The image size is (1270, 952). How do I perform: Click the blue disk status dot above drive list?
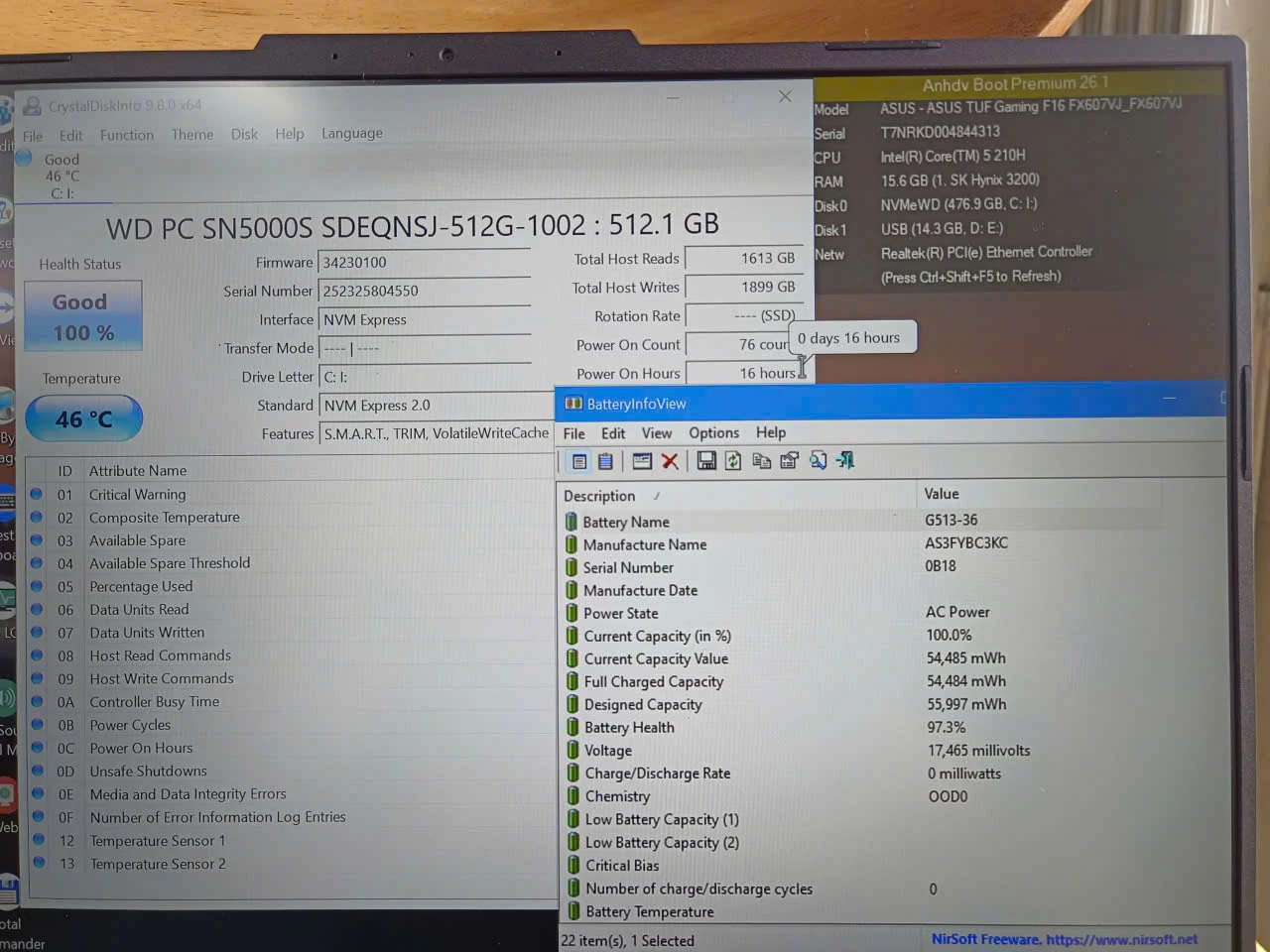(24, 158)
